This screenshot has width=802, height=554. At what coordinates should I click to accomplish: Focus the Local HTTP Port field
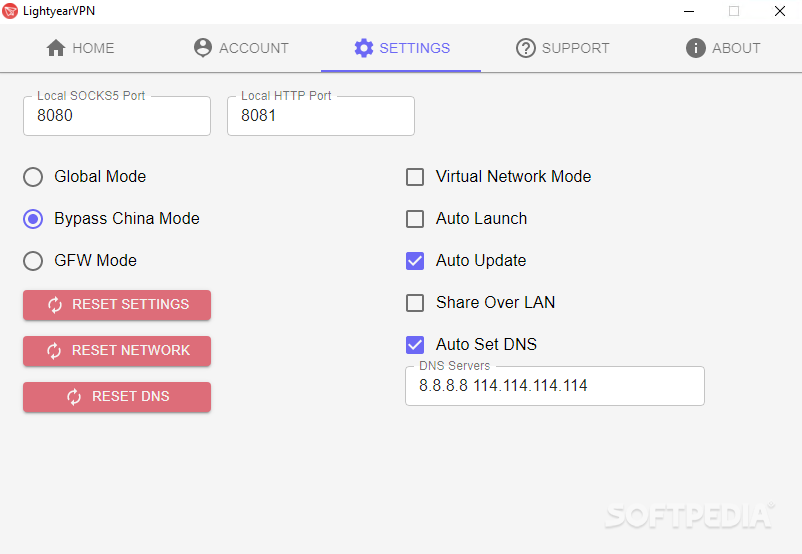click(x=321, y=116)
